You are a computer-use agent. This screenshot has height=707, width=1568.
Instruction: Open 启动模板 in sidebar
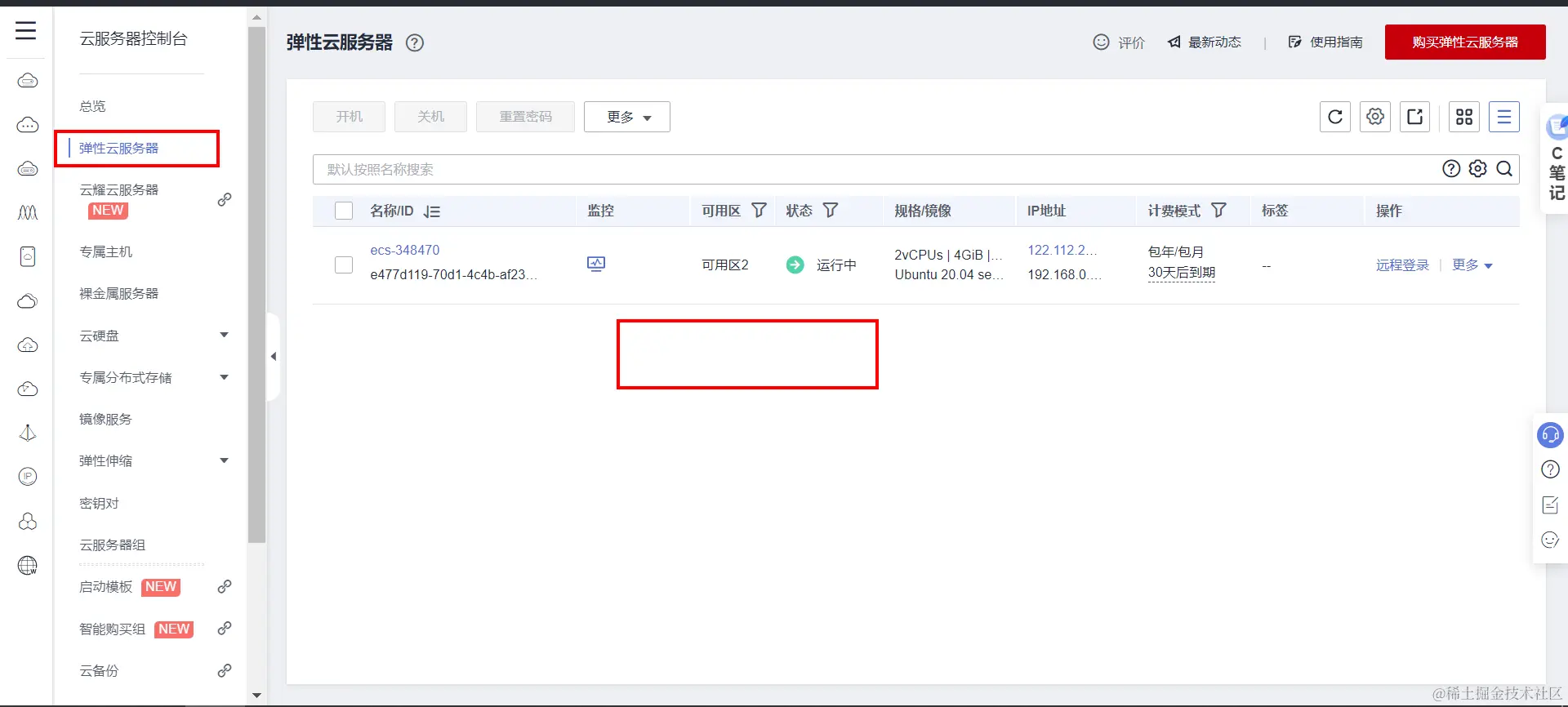click(105, 586)
